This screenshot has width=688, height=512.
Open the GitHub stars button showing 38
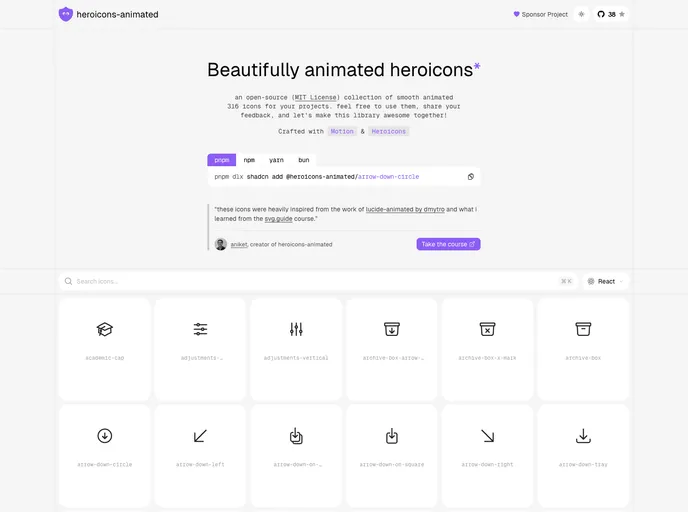611,14
